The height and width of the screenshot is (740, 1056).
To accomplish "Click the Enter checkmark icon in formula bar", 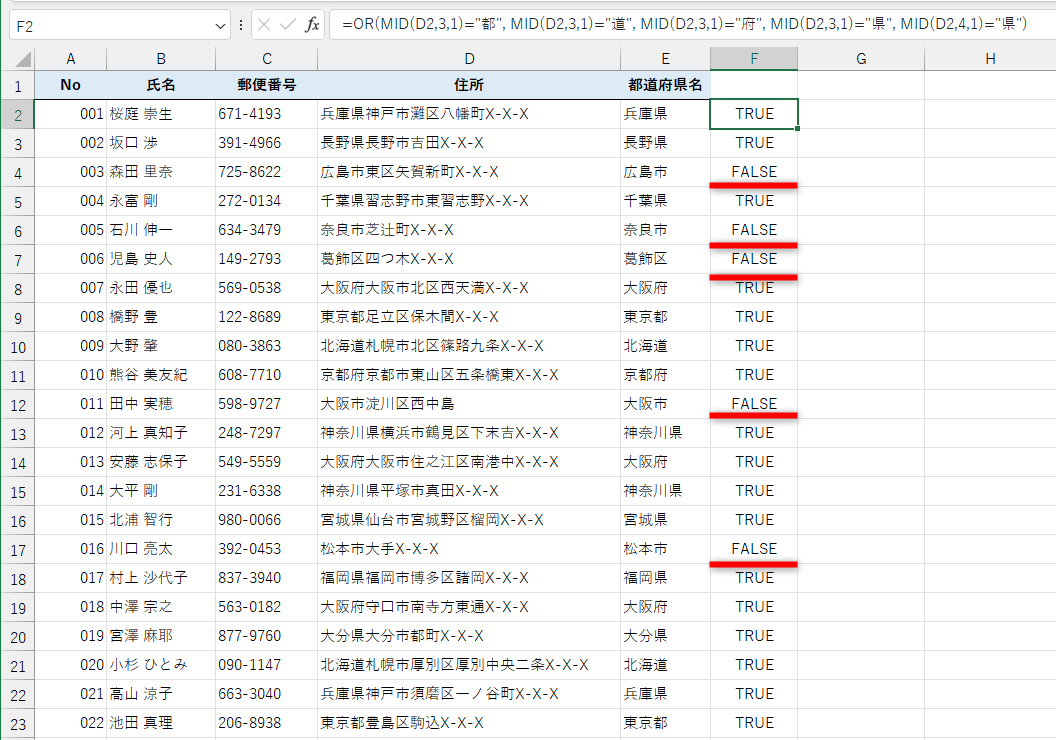I will click(288, 25).
